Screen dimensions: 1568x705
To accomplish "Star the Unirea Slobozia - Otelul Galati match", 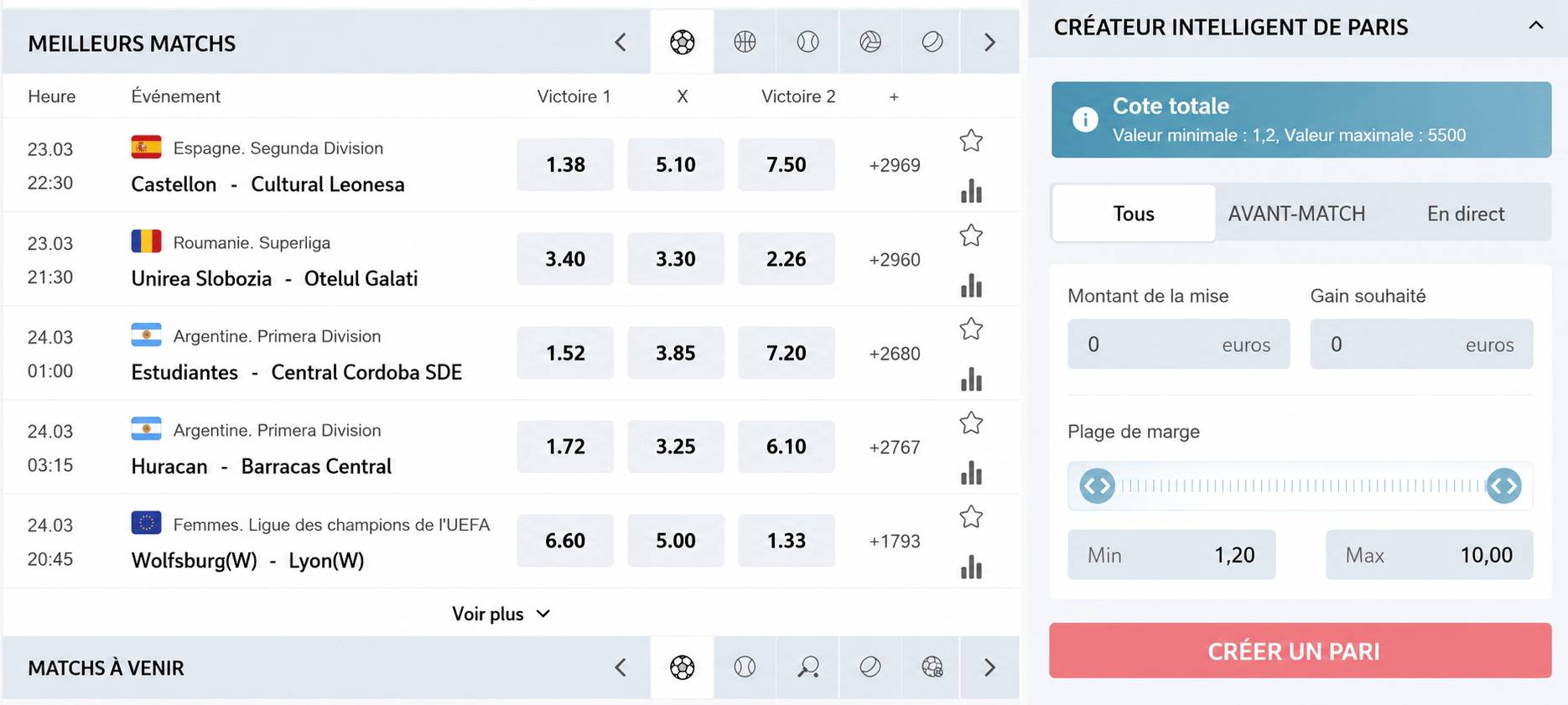I will pos(971,236).
